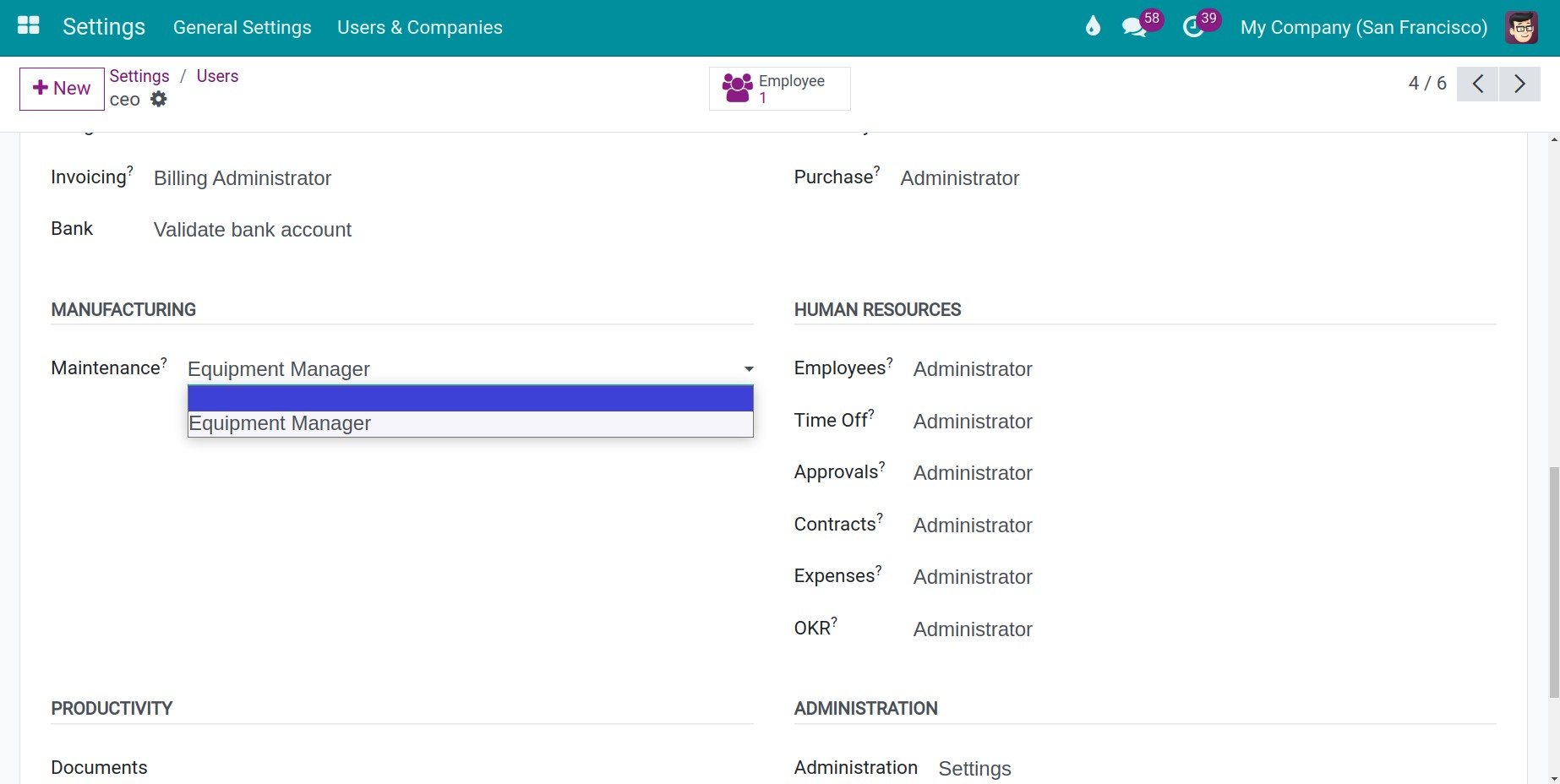
Task: Open the Employee smart button
Action: click(x=779, y=88)
